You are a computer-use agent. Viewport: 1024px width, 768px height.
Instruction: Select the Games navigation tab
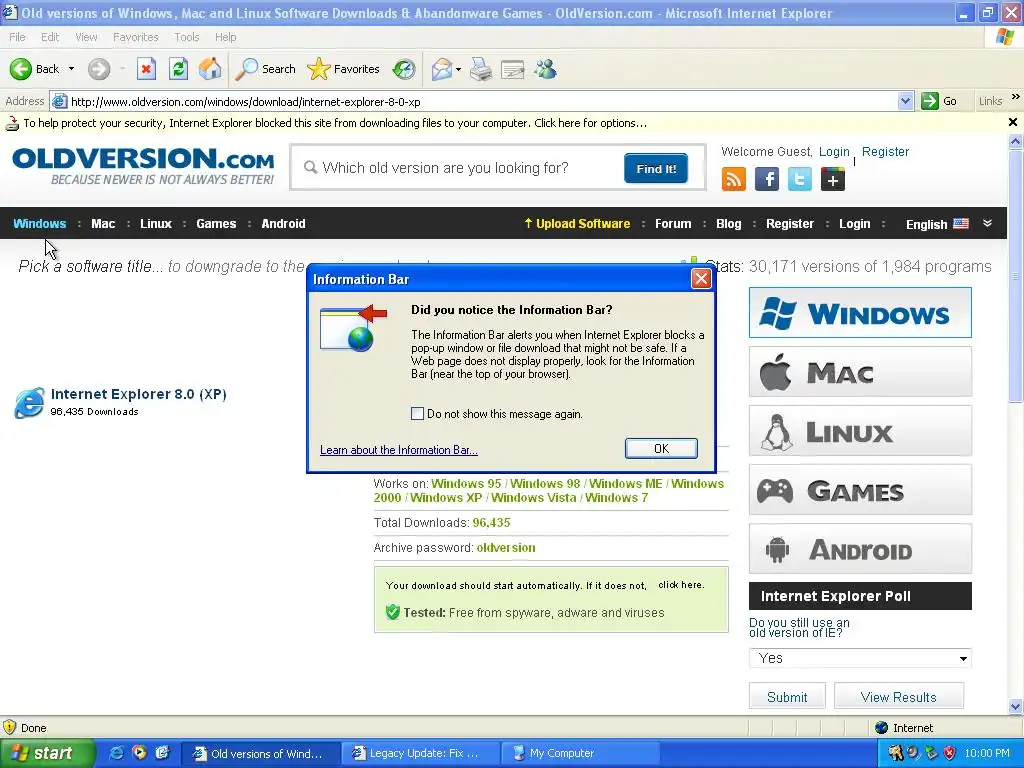(216, 223)
